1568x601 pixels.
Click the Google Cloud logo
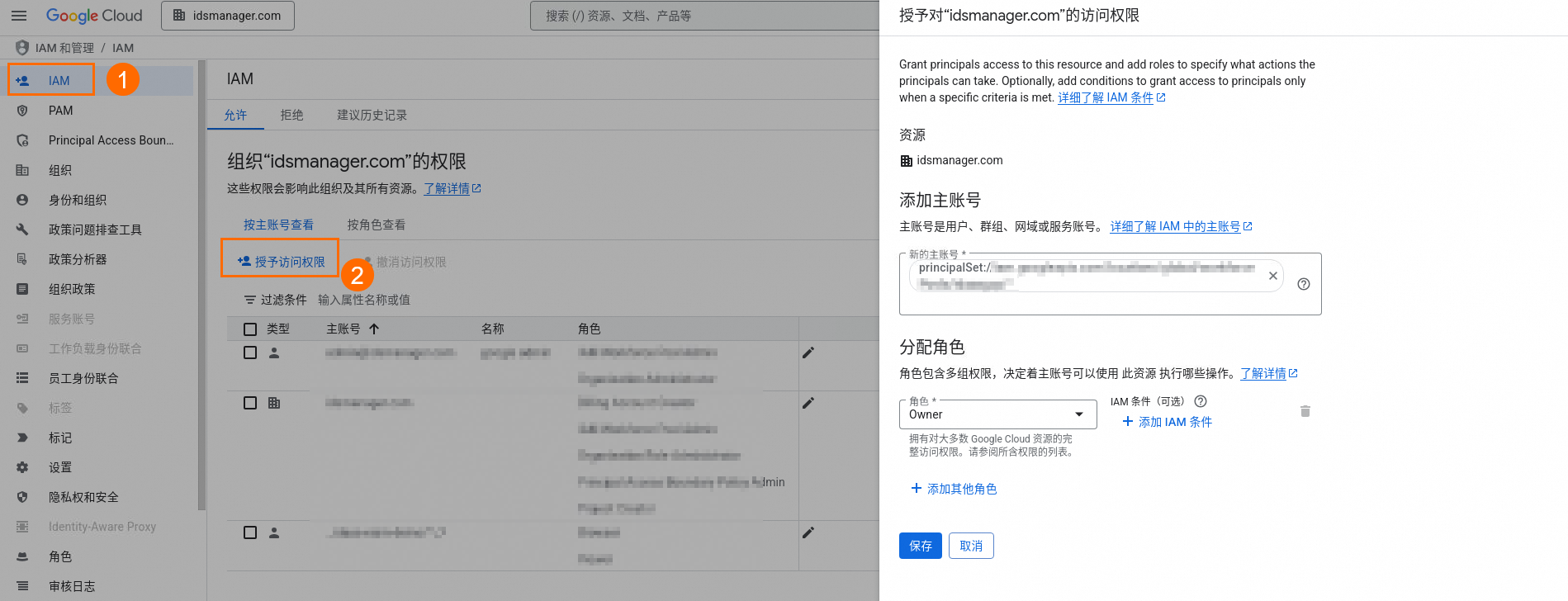(94, 16)
